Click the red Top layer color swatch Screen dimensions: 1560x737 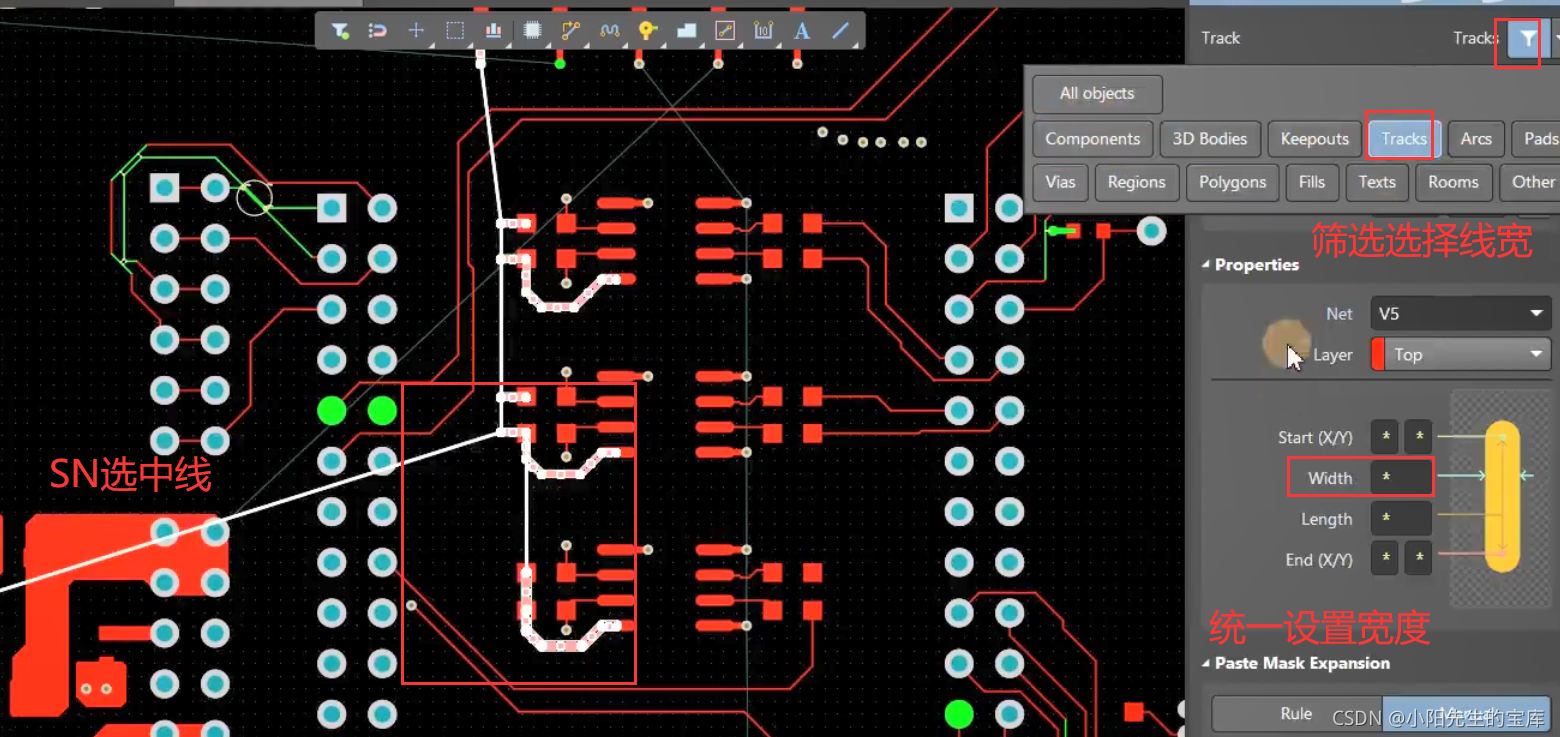click(1378, 354)
